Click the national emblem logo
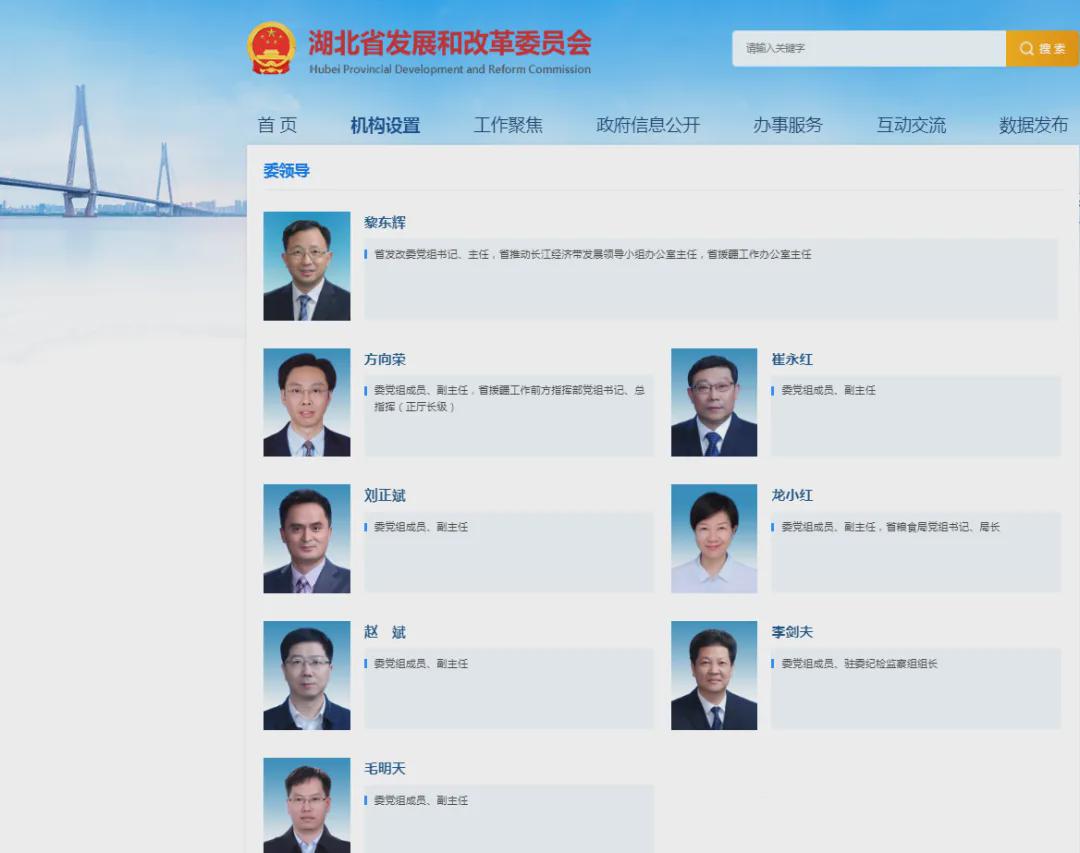Screen dimensions: 1080x853 271,48
